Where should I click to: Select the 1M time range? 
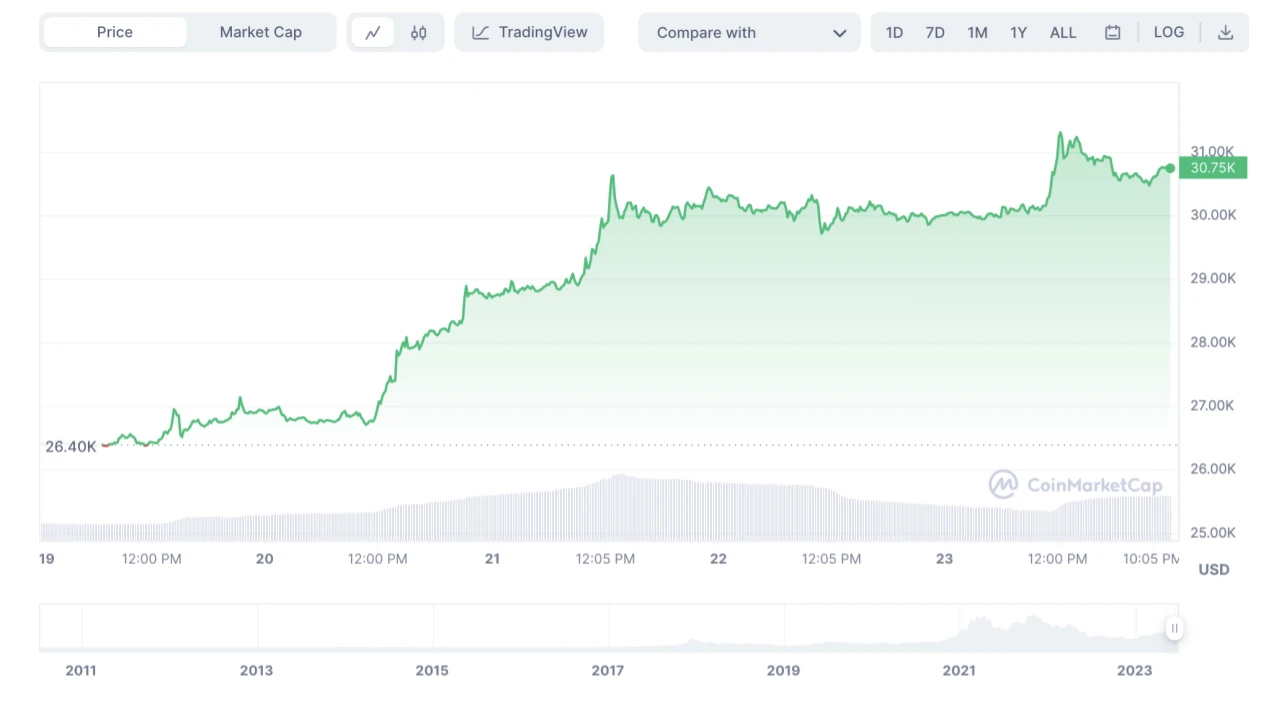[x=977, y=33]
